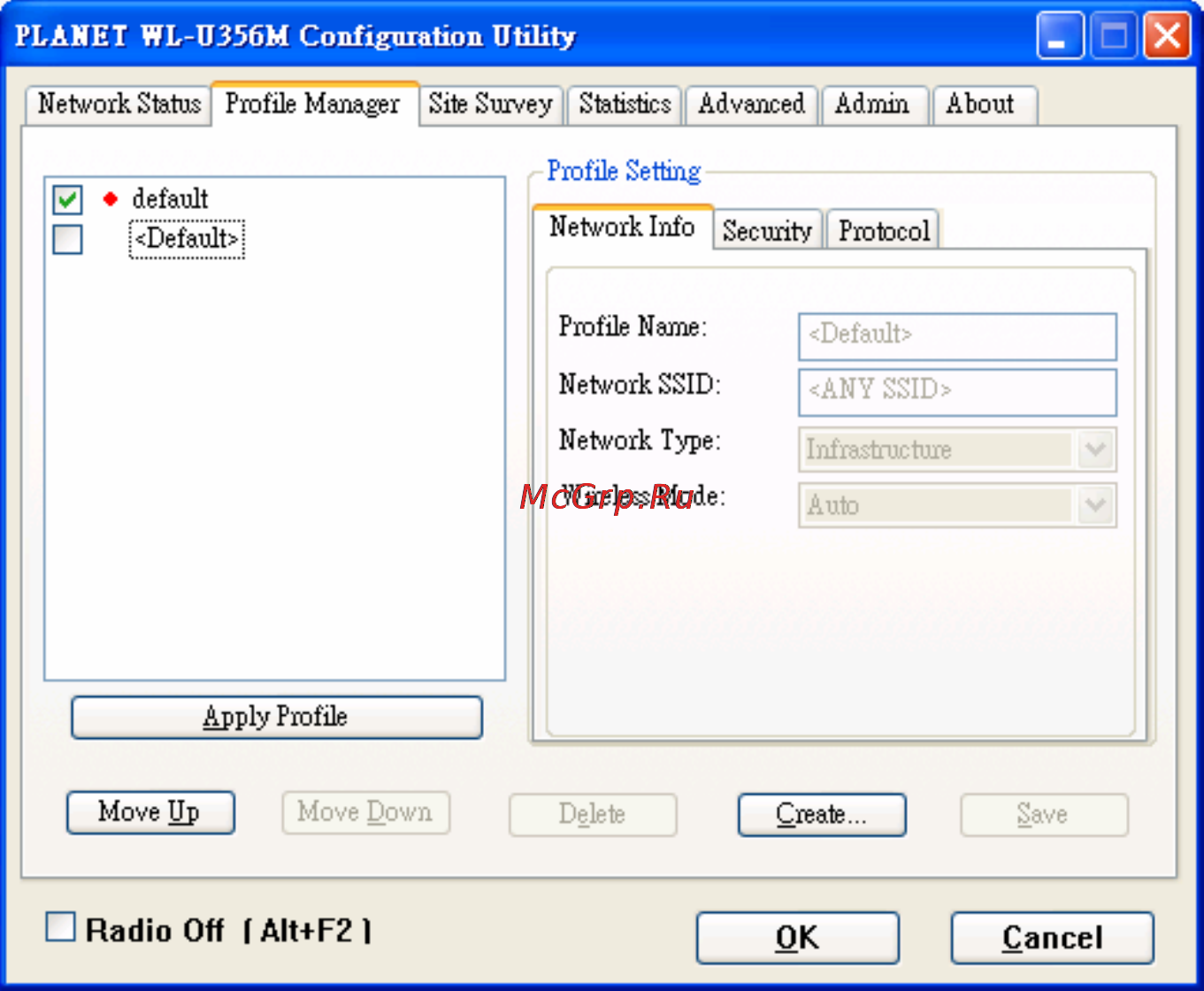The height and width of the screenshot is (991, 1204).
Task: Click the red diamond icon beside default
Action: click(x=110, y=199)
